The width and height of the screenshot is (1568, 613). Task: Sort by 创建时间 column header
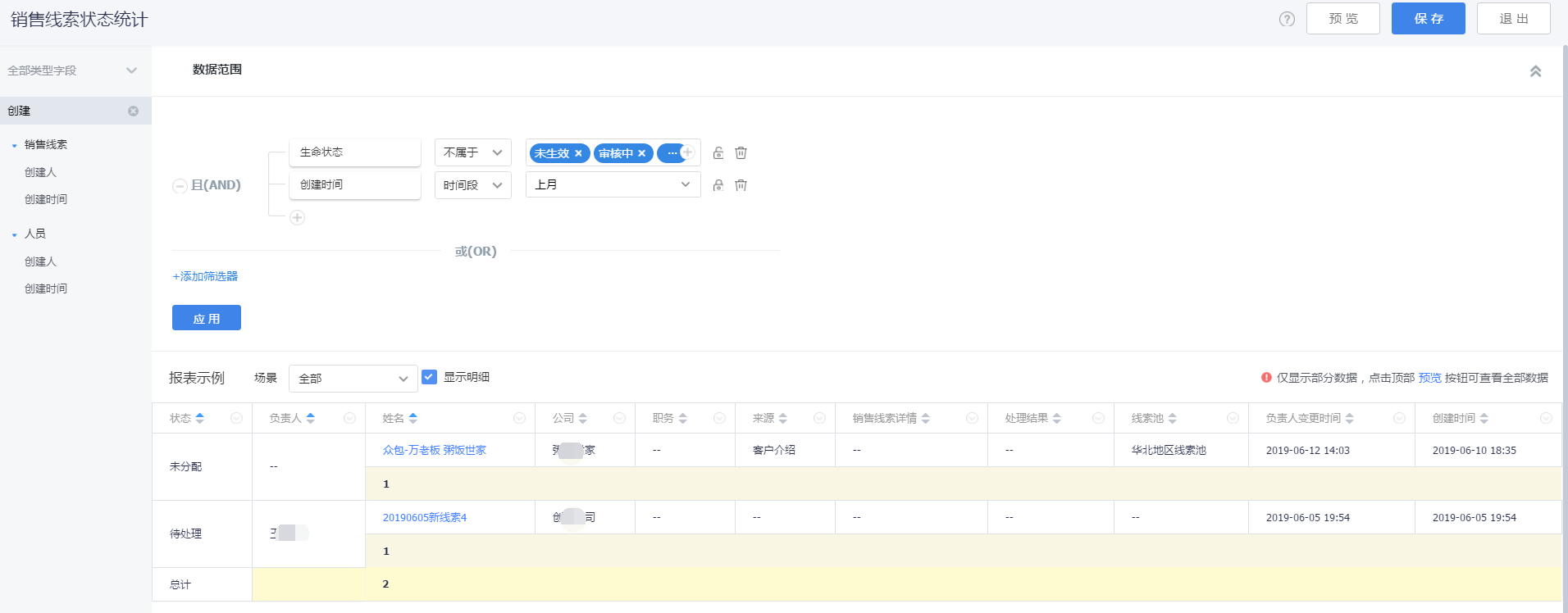(x=1484, y=418)
